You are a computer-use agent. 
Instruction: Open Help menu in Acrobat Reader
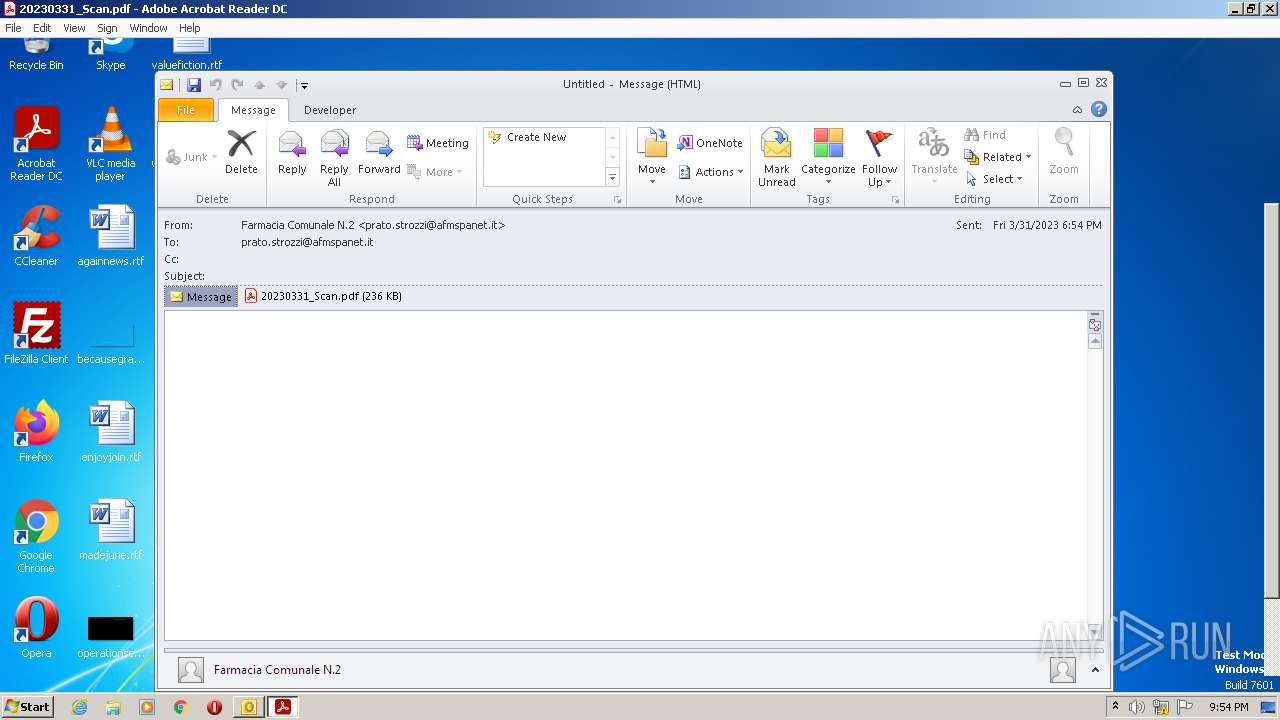(x=189, y=28)
